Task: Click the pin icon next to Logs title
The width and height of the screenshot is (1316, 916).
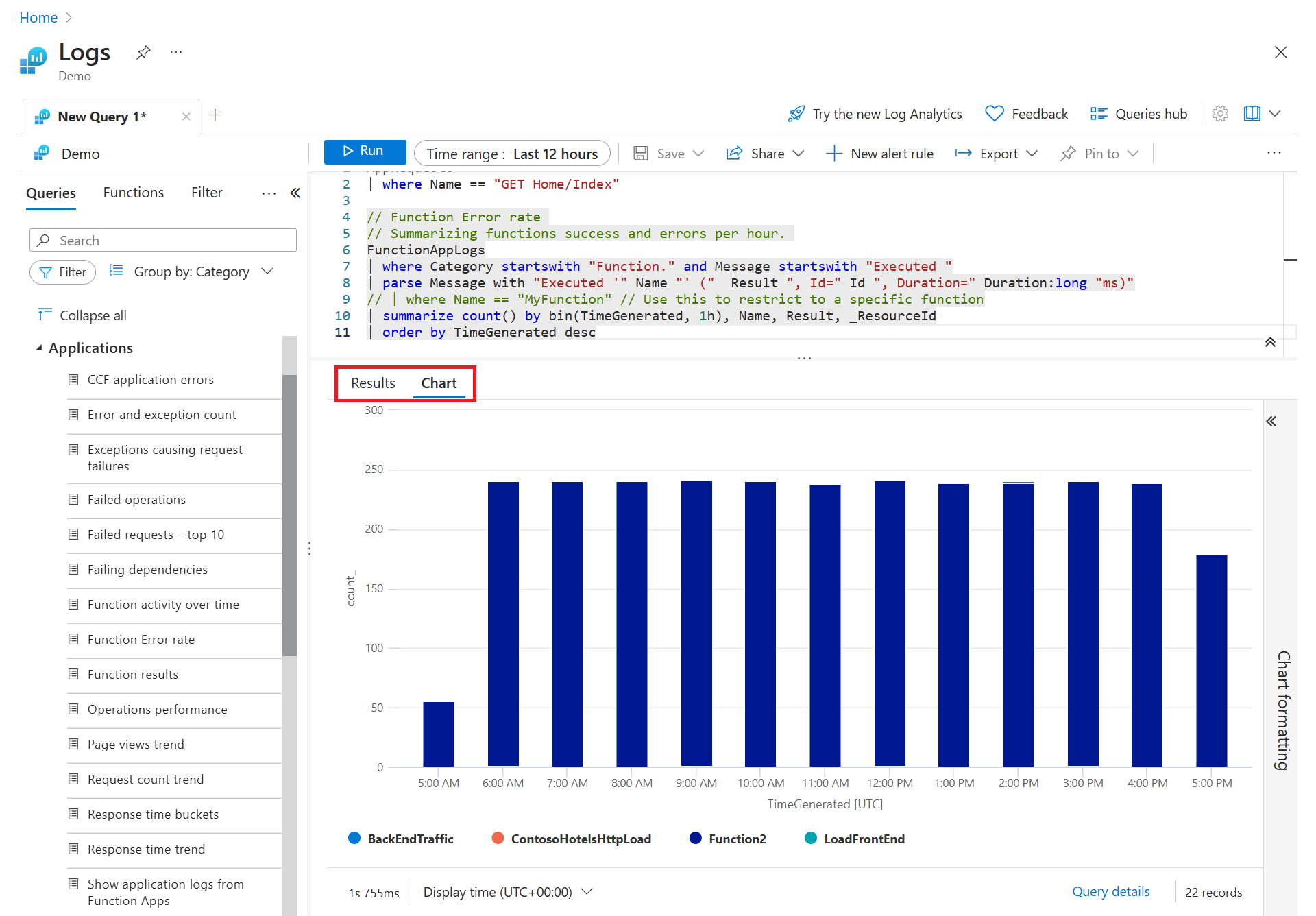Action: point(143,53)
